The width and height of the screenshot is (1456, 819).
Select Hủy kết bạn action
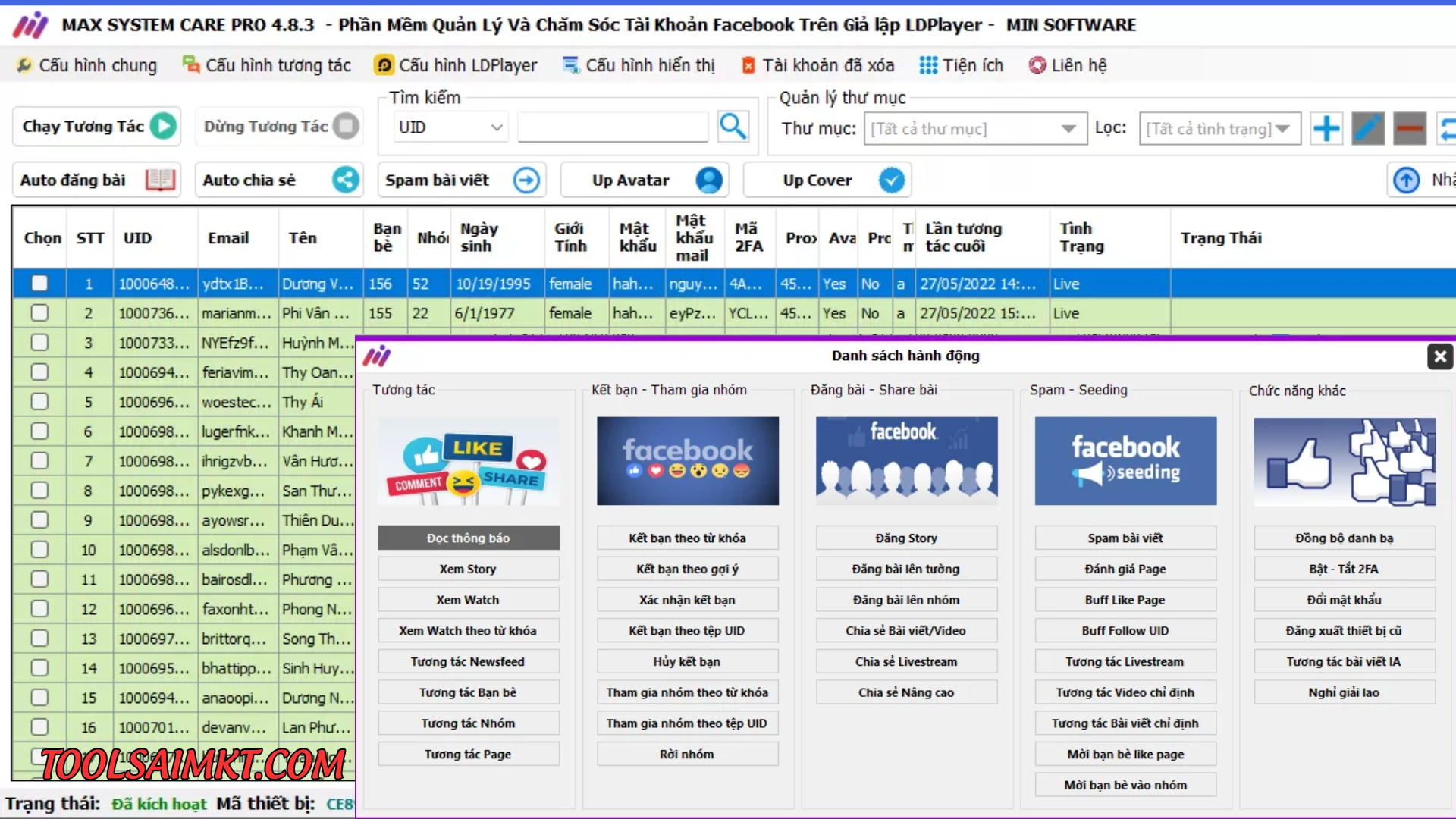688,661
